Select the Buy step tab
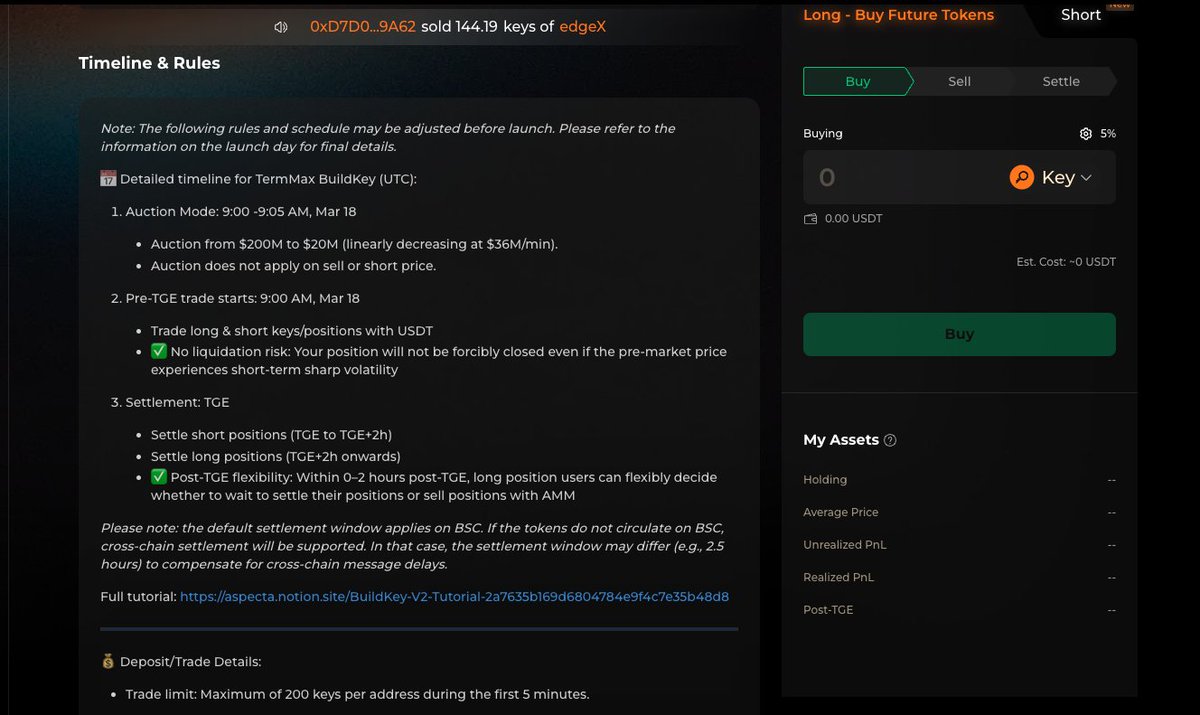The height and width of the screenshot is (715, 1200). point(857,82)
